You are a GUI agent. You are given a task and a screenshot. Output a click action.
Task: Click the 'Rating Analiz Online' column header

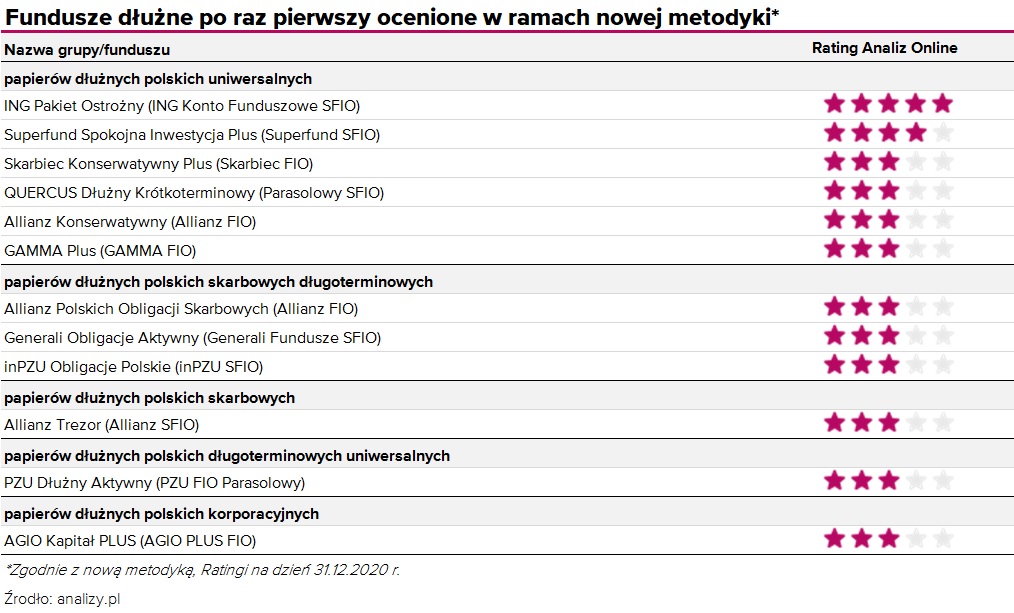[884, 48]
